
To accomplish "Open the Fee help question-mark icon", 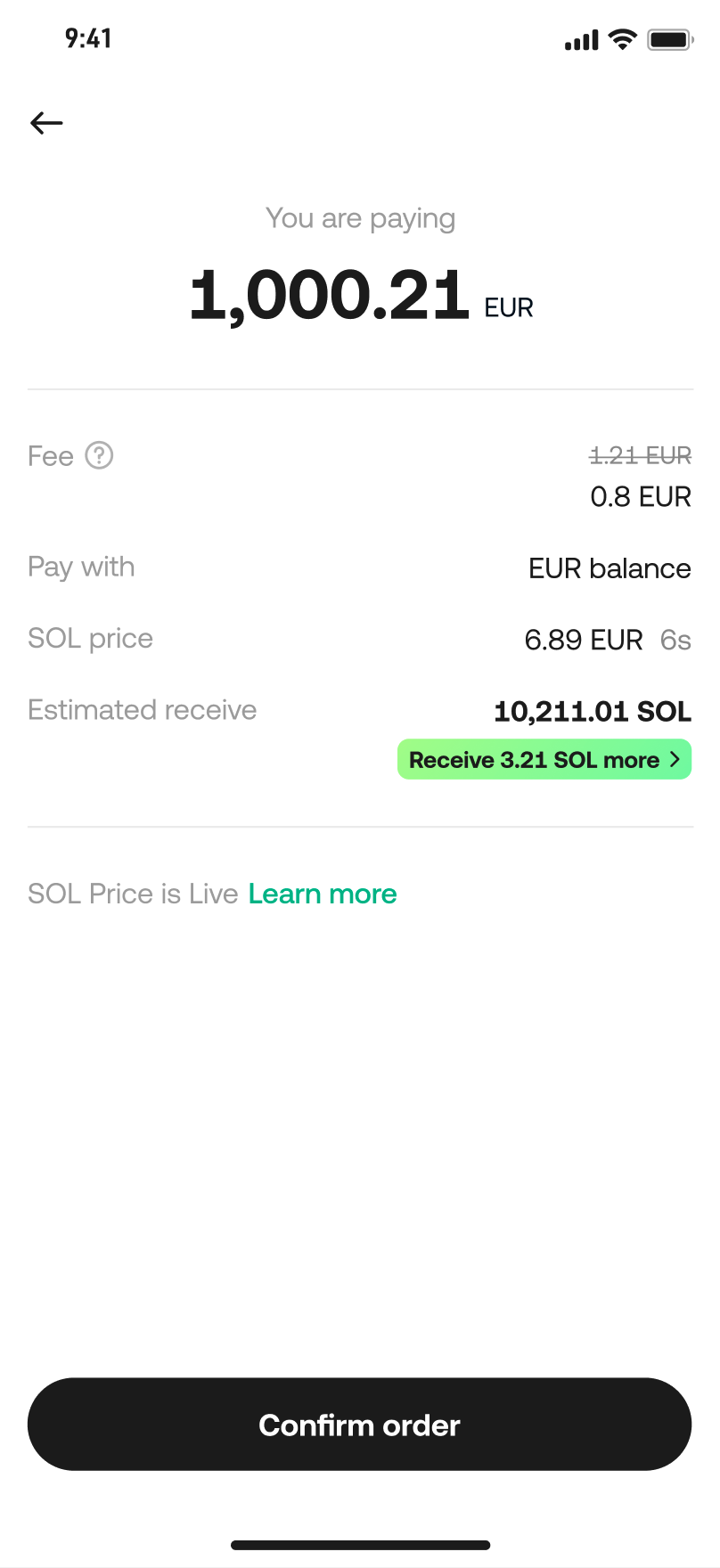I will point(99,456).
